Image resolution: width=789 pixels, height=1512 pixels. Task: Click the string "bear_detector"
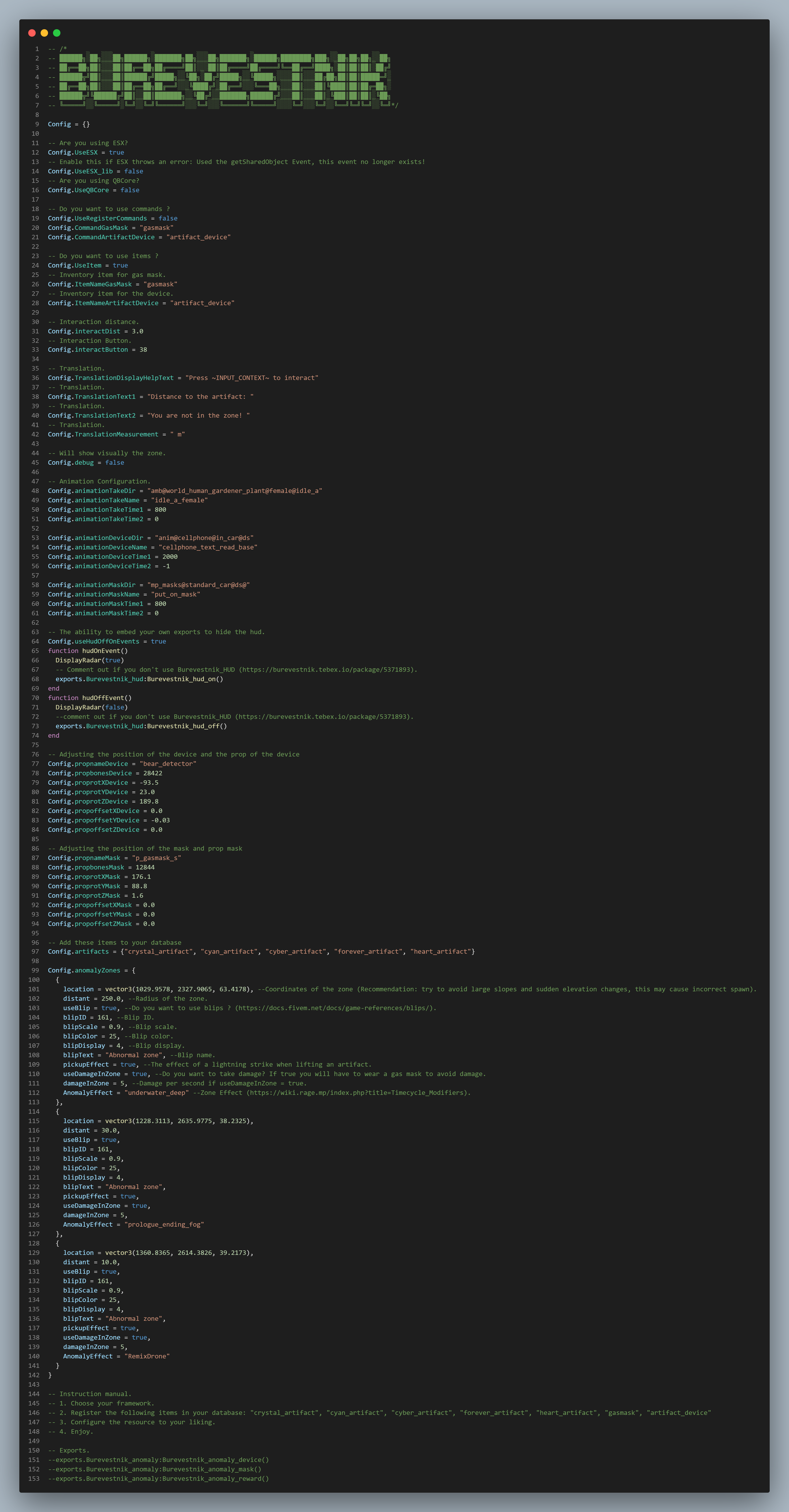click(x=168, y=764)
